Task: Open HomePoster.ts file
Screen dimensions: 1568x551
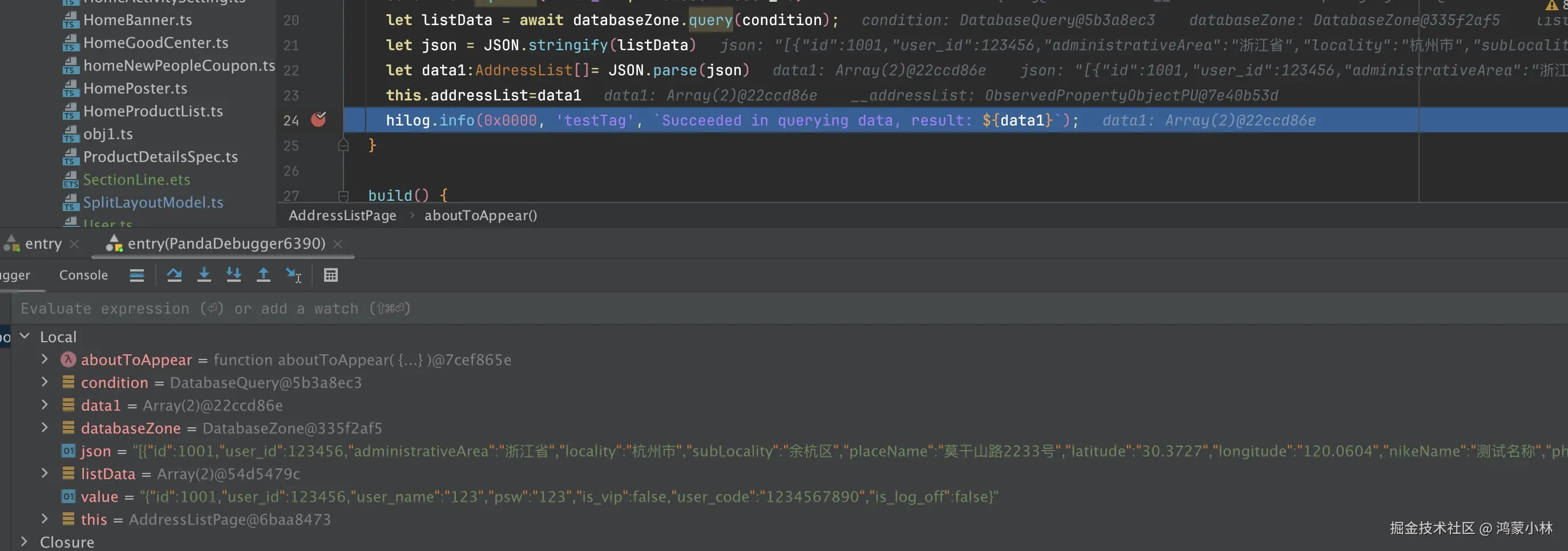Action: [135, 88]
